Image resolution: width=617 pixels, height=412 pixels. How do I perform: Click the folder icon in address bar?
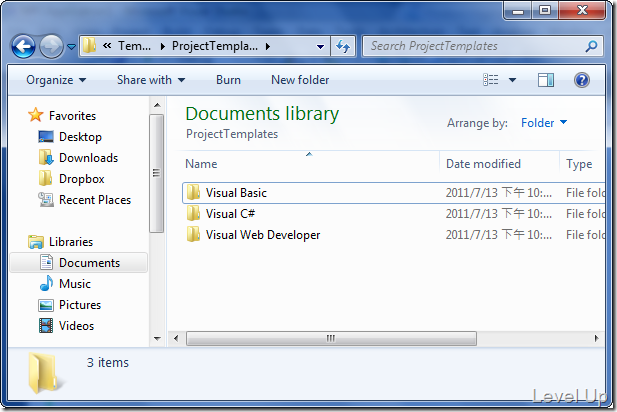pyautogui.click(x=89, y=46)
